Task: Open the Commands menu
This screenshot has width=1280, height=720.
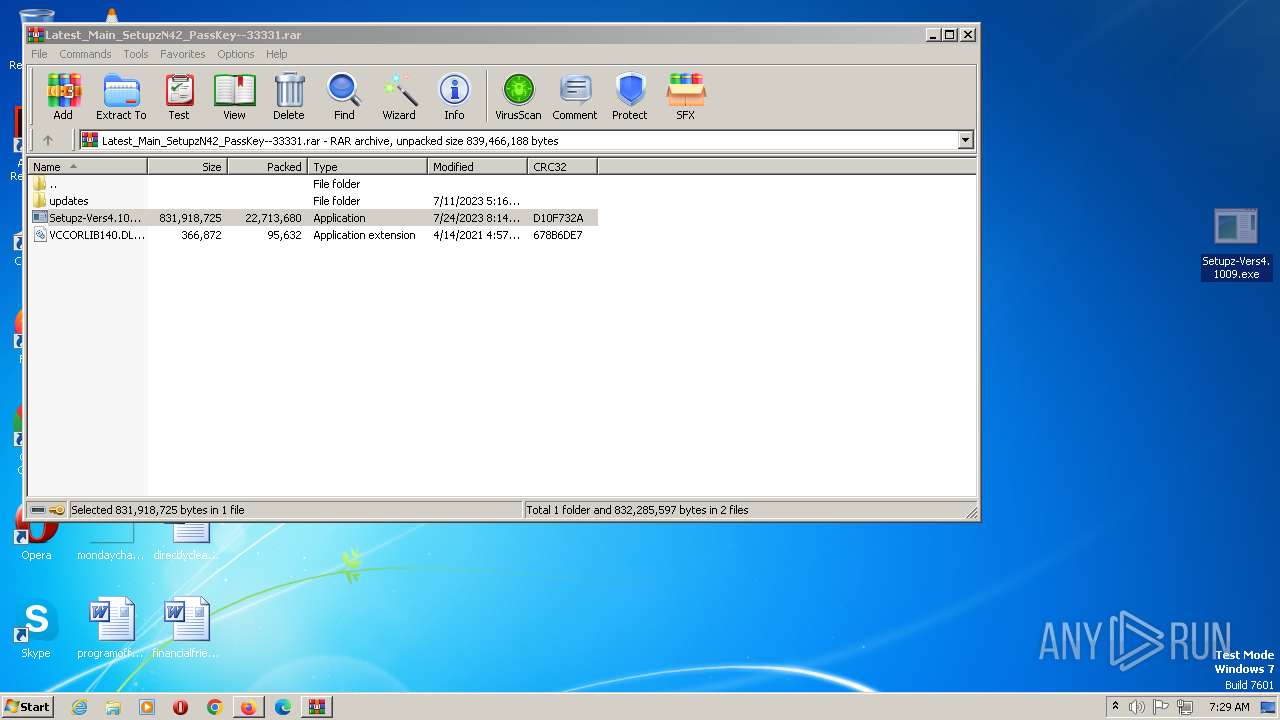Action: [x=85, y=54]
